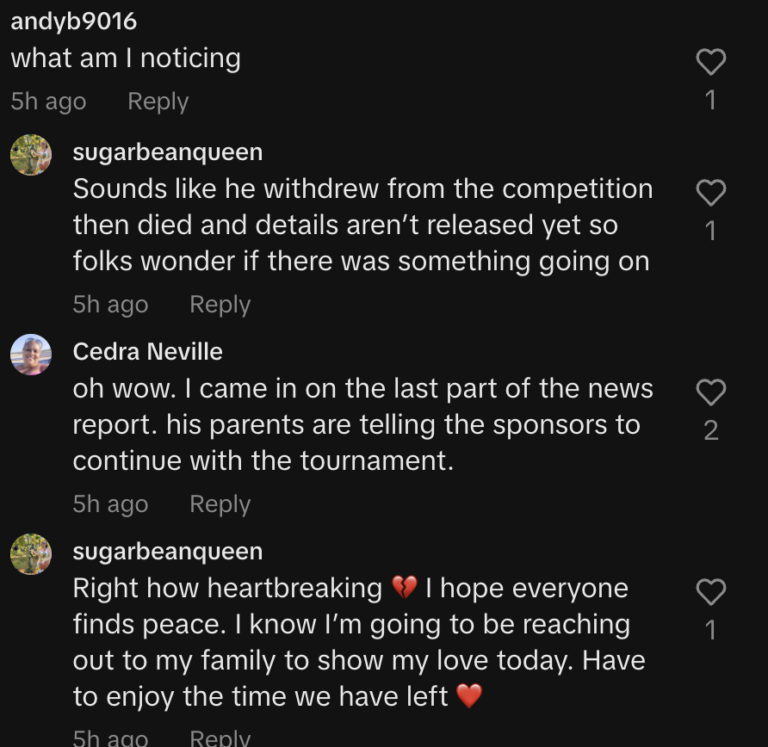This screenshot has height=747, width=768.
Task: Like sugarbeanqueen's "withdrew from the competition" comment
Action: pyautogui.click(x=710, y=193)
